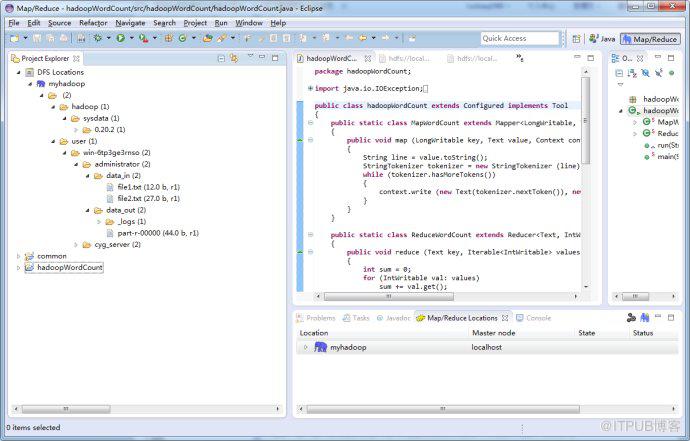This screenshot has height=441, width=690.
Task: Open the New wizard dropdown arrow
Action: (x=26, y=38)
